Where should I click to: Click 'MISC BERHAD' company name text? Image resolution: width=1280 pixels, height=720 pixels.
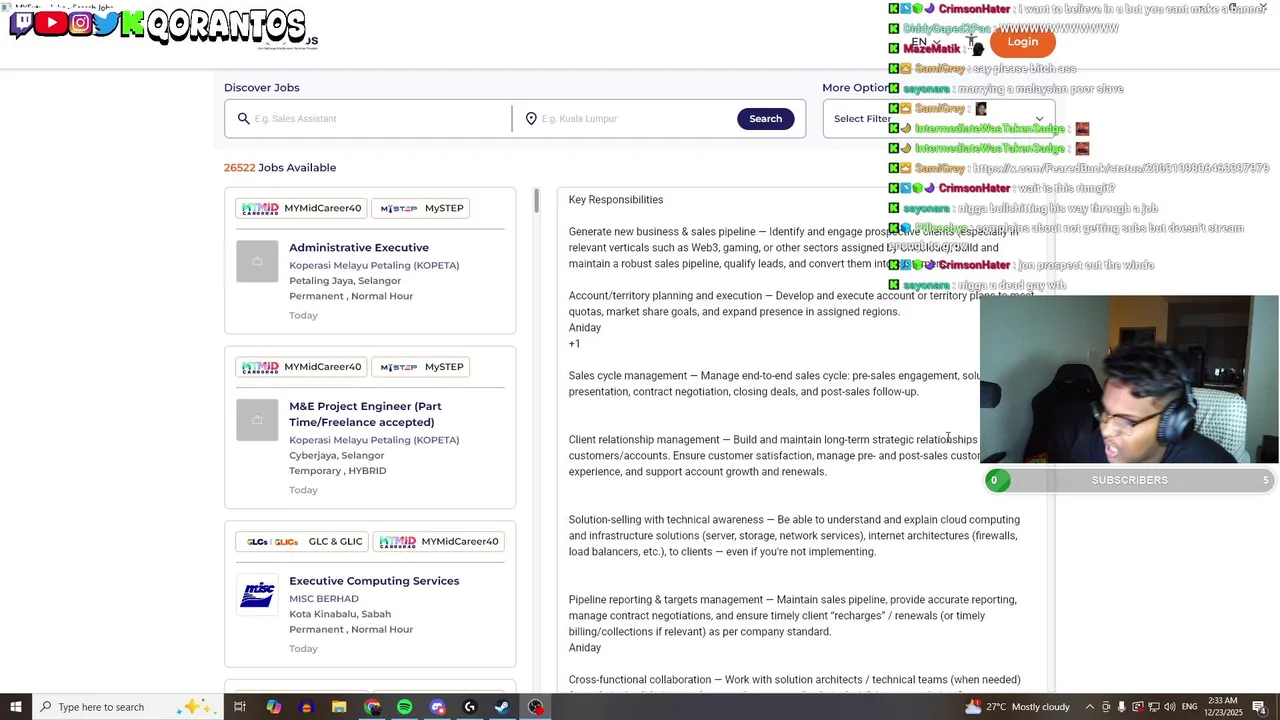click(x=324, y=599)
